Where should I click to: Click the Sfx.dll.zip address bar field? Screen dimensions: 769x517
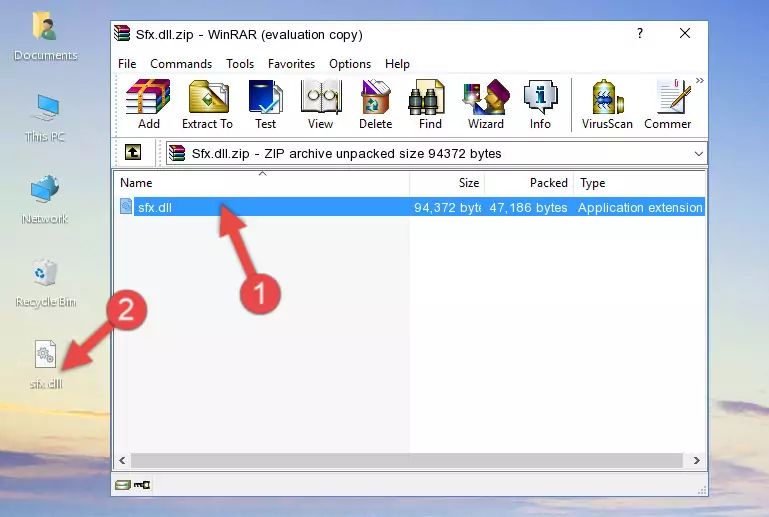coord(436,154)
